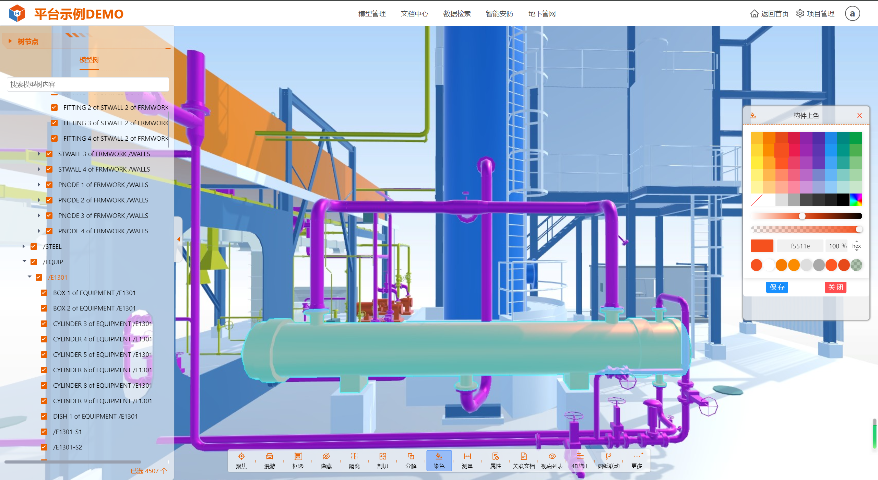Uncheck PNODE 3 of FRMWORK /WALLS checkbox
This screenshot has width=878, height=480.
click(x=47, y=215)
